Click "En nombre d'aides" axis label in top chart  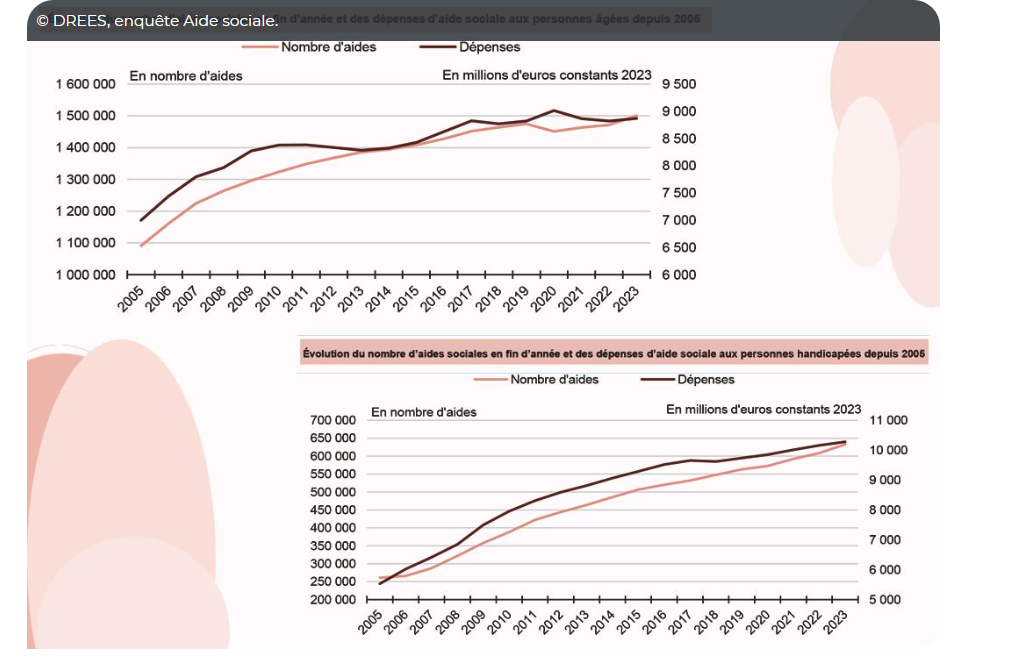click(186, 76)
